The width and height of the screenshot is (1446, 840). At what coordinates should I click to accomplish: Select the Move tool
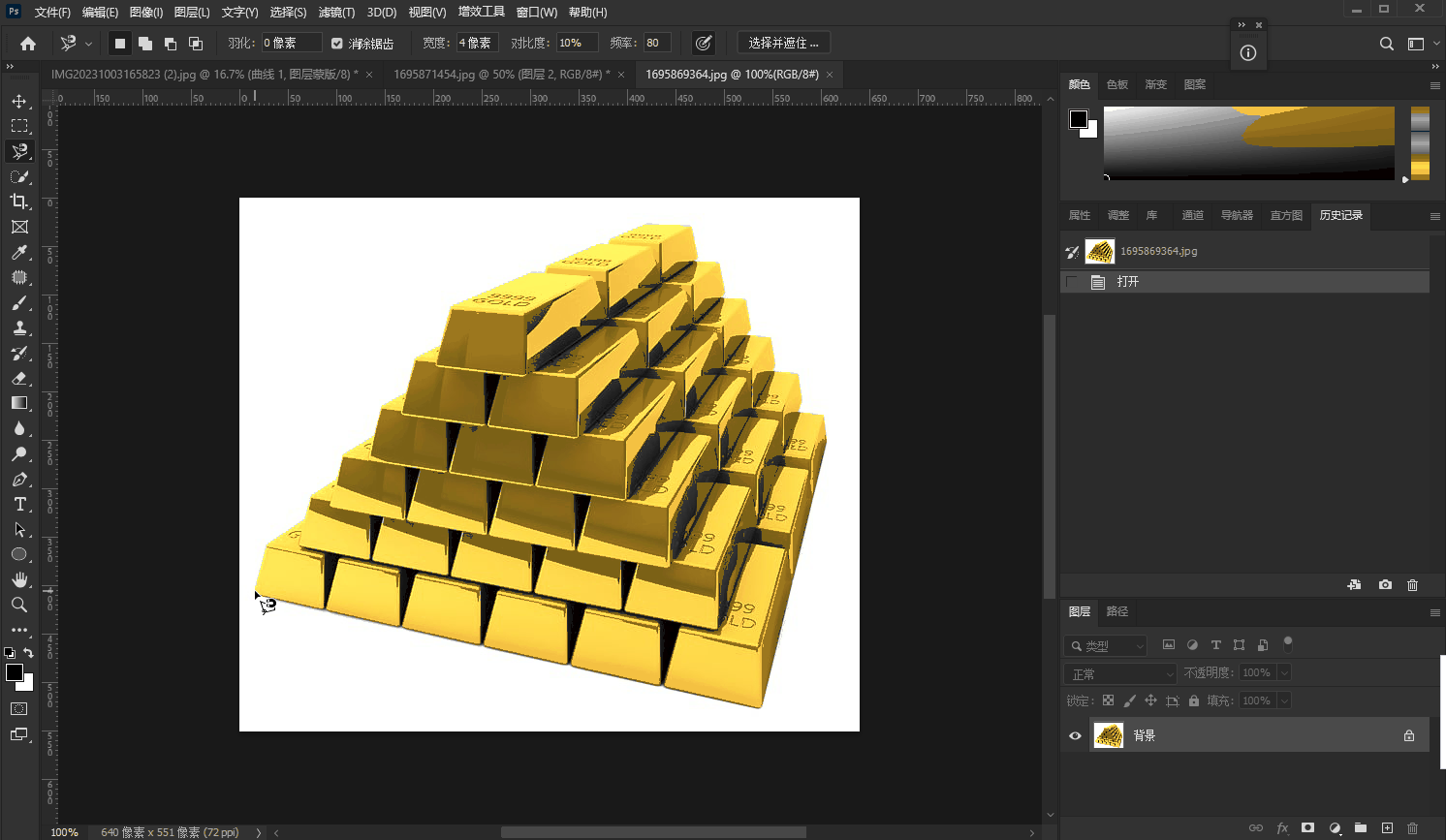click(x=18, y=101)
